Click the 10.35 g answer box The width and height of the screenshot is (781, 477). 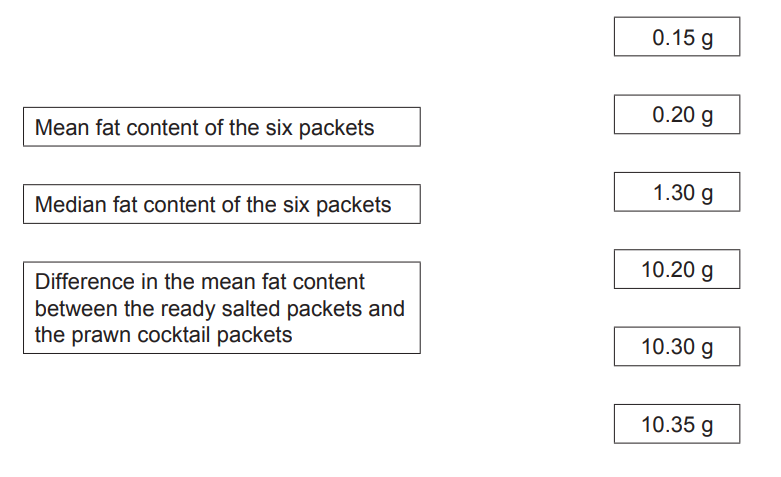677,424
